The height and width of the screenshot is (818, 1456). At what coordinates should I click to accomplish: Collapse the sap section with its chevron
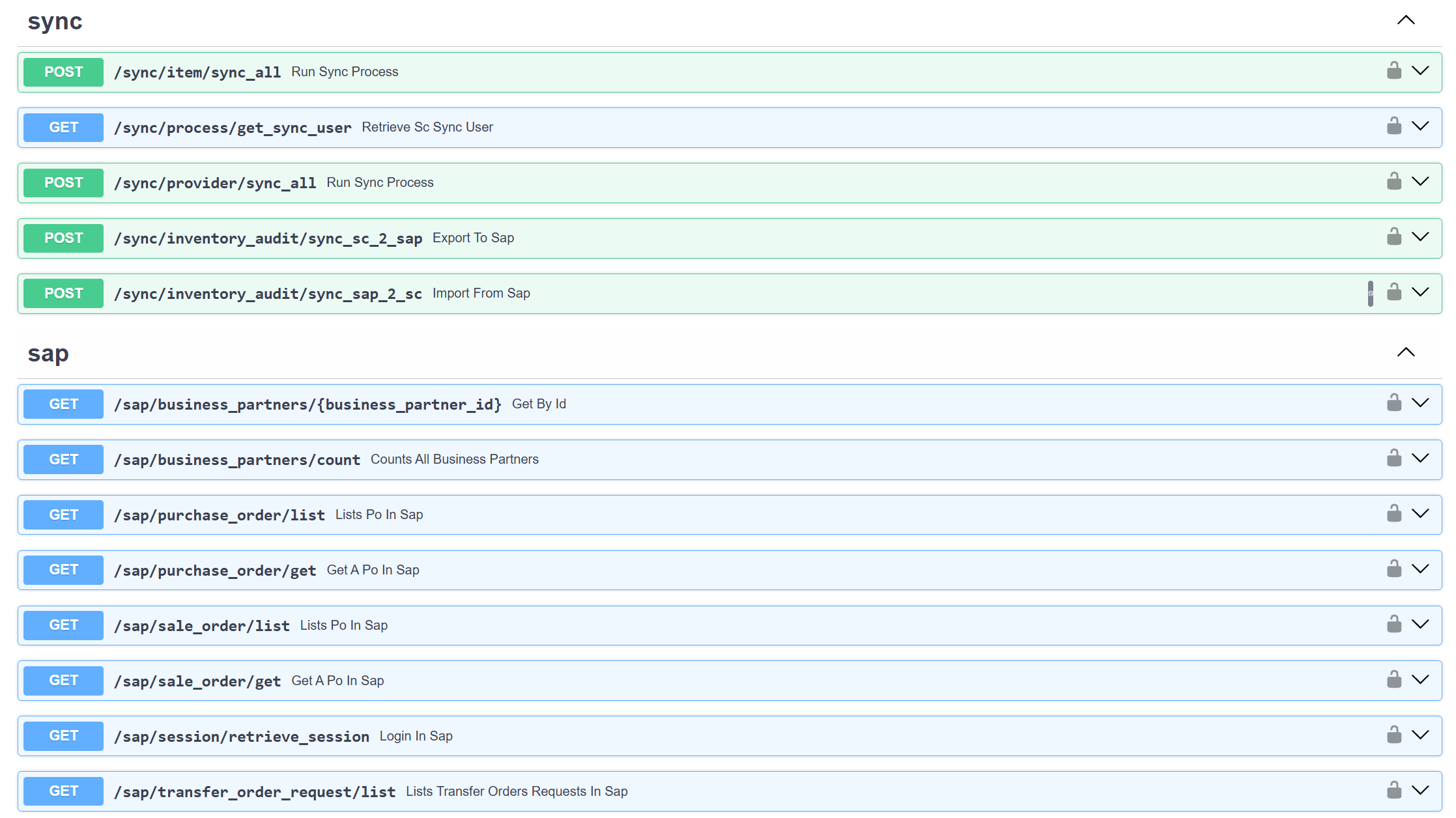(1406, 352)
